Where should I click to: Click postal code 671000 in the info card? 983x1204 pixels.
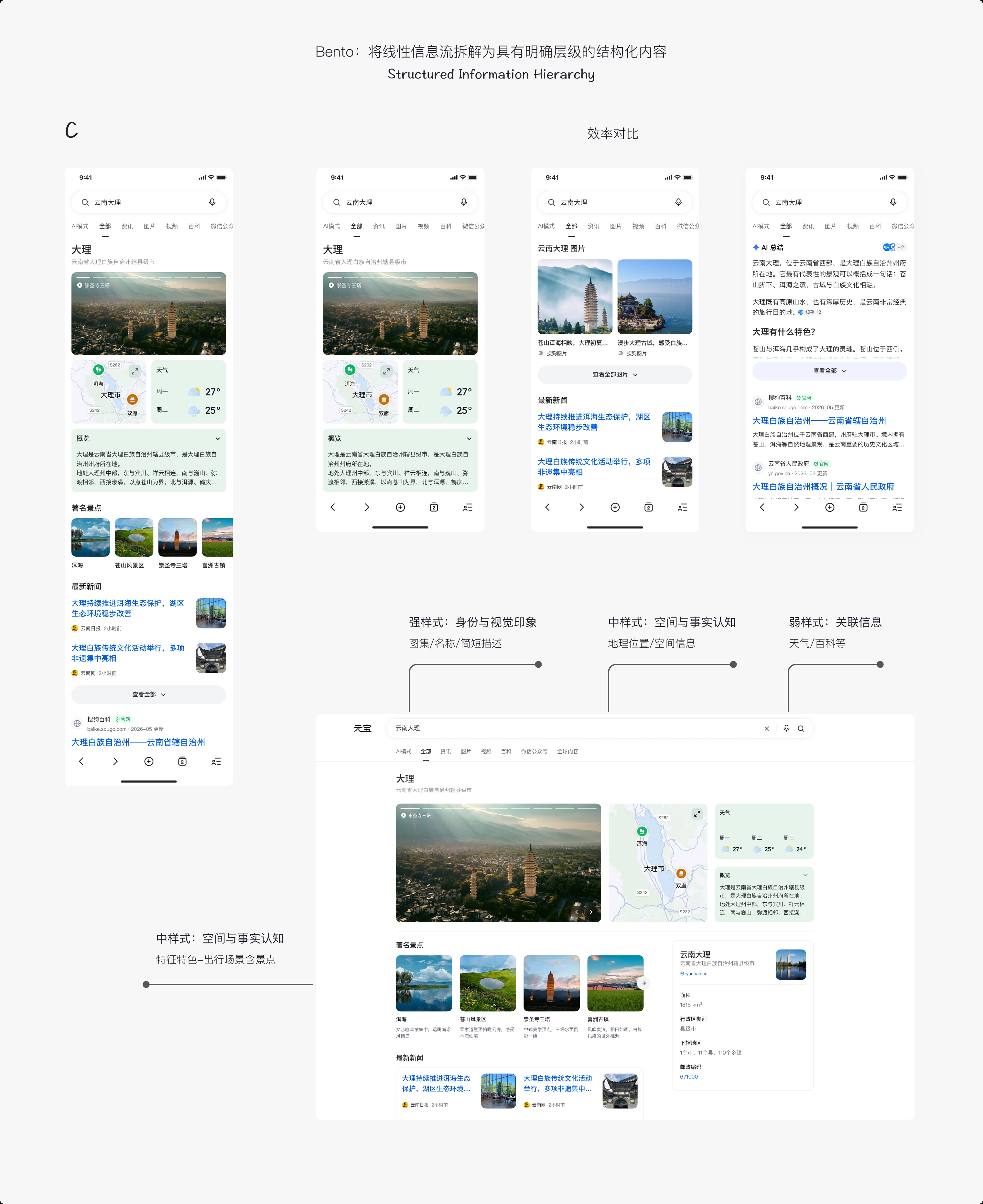tap(688, 1077)
